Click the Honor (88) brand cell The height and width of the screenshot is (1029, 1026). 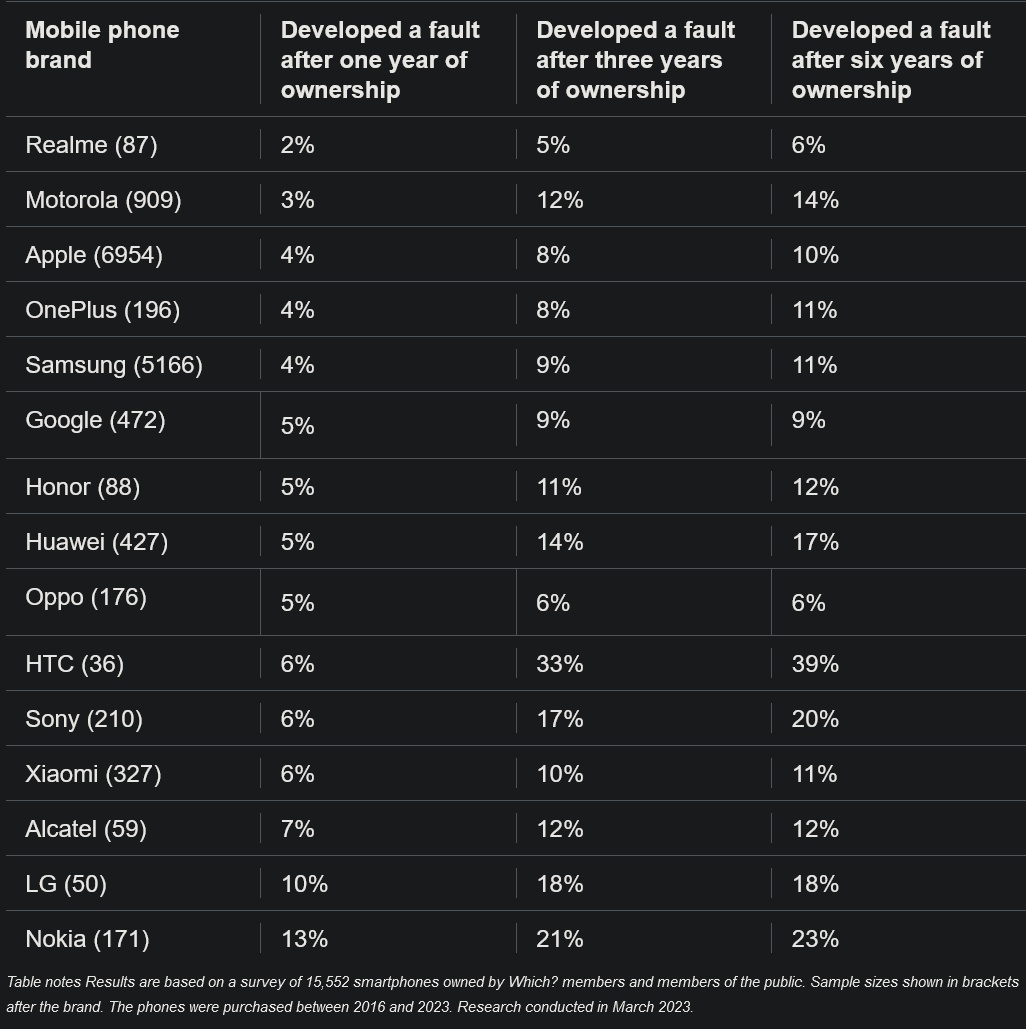point(83,487)
